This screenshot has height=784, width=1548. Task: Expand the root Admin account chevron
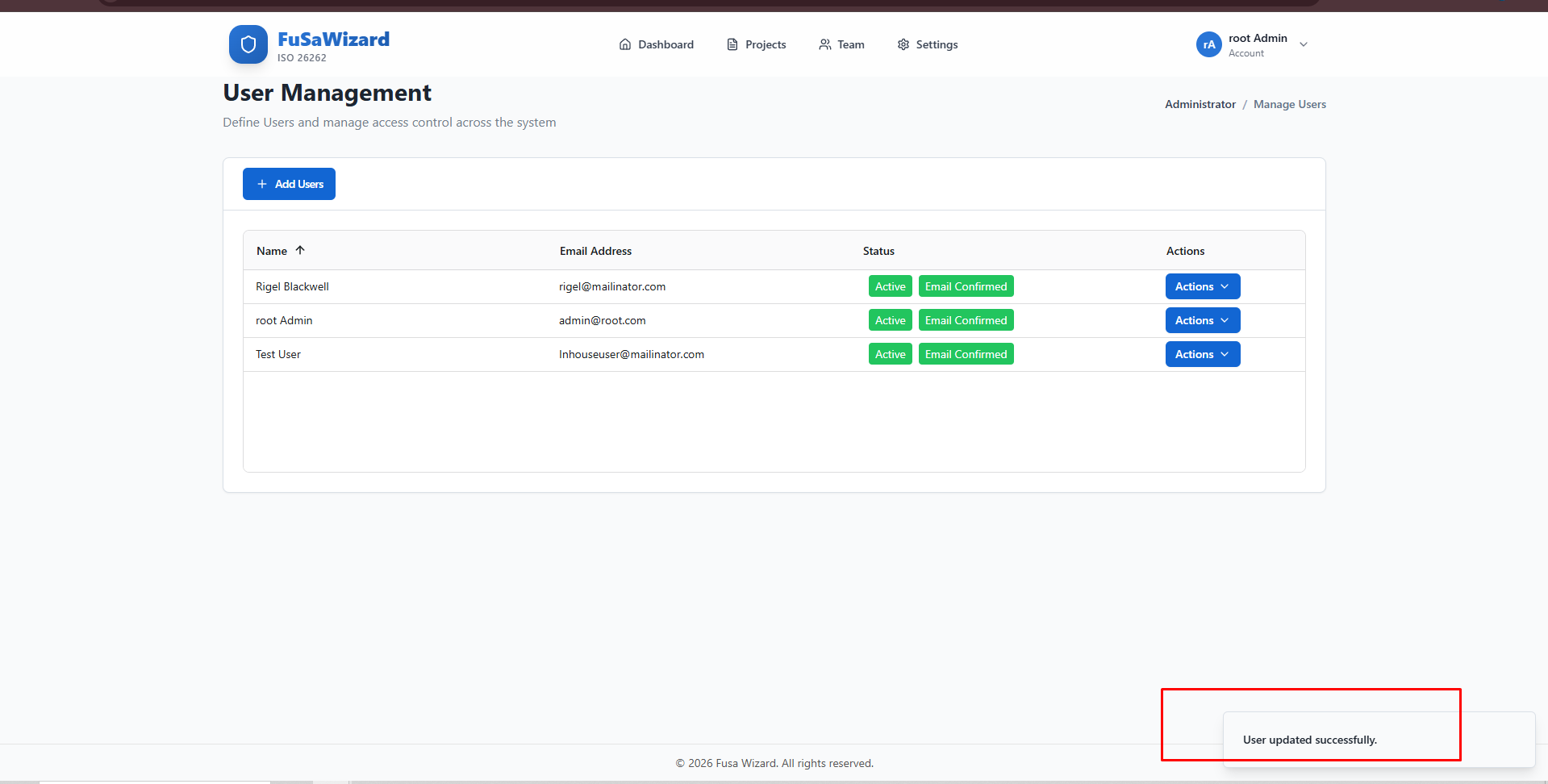[1304, 44]
